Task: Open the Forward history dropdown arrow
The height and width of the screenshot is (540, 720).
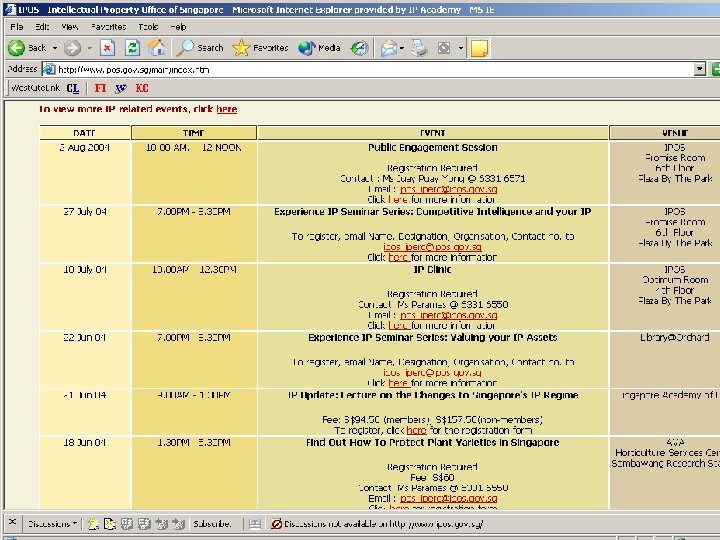Action: tap(90, 48)
